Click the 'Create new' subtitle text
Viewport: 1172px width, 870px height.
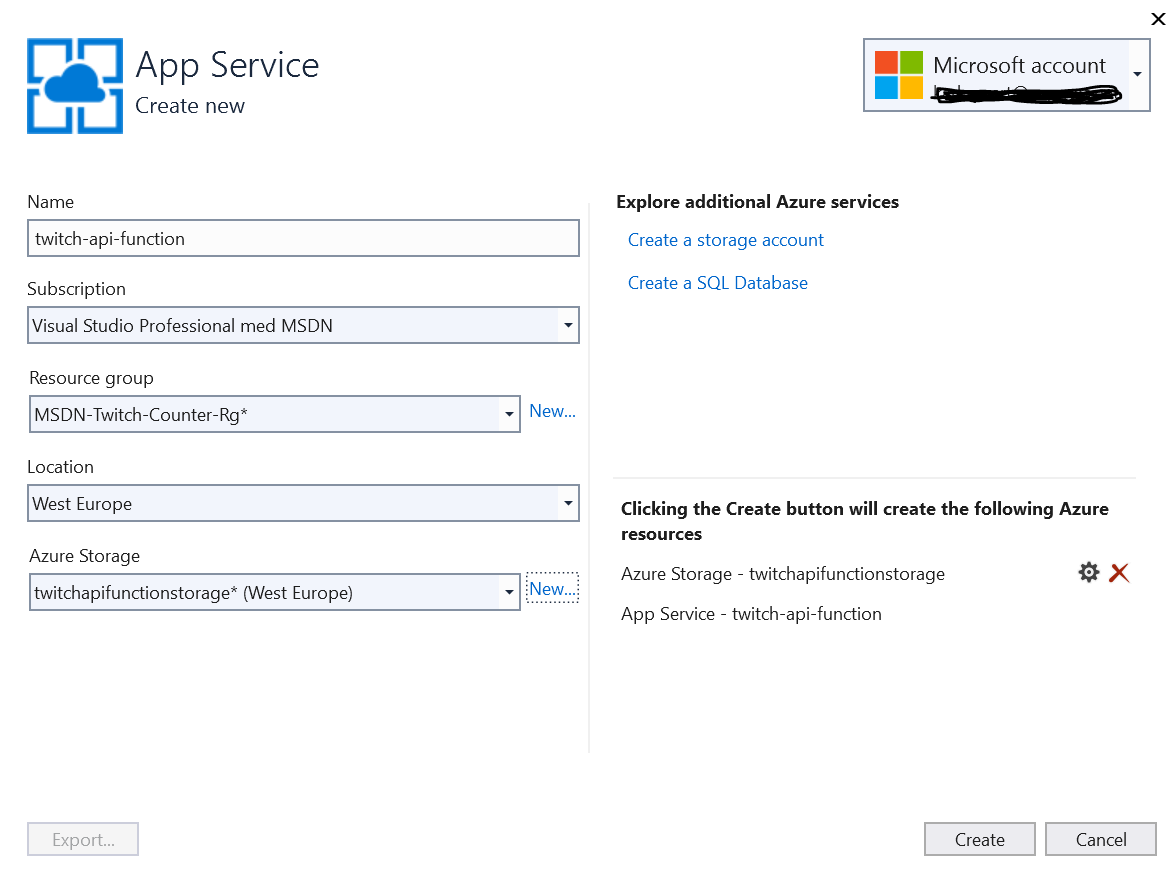[x=190, y=106]
